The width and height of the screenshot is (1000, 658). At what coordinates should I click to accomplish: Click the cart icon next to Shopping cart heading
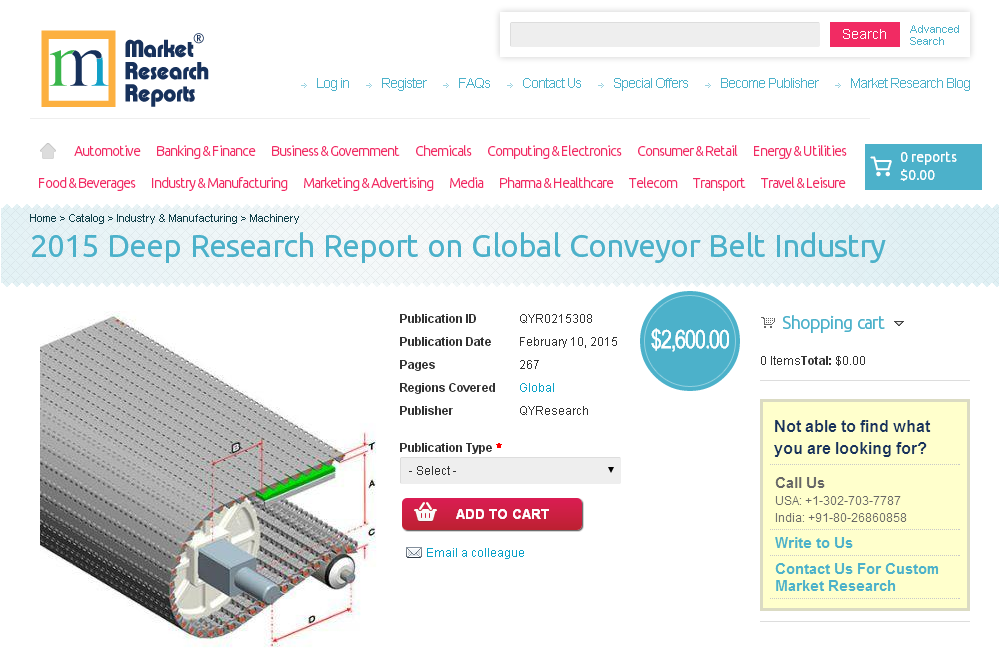click(x=768, y=322)
